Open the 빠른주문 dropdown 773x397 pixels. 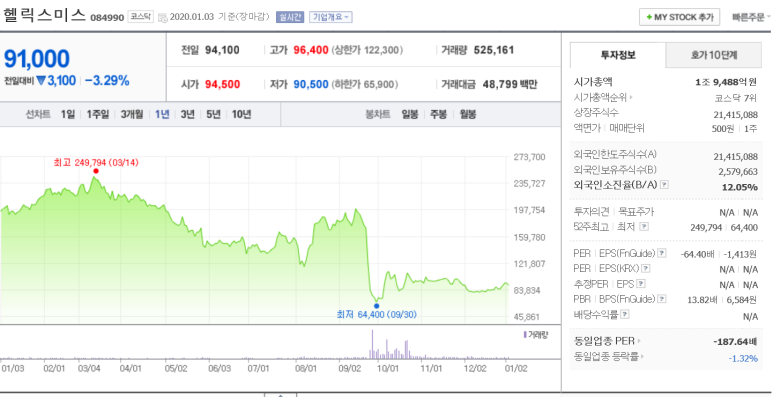751,17
